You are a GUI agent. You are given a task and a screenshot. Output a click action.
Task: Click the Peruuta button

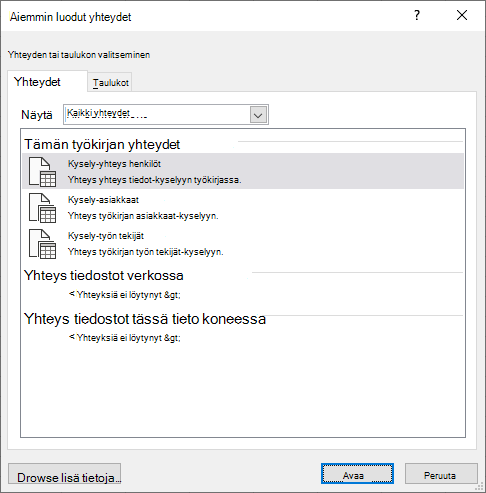[441, 474]
